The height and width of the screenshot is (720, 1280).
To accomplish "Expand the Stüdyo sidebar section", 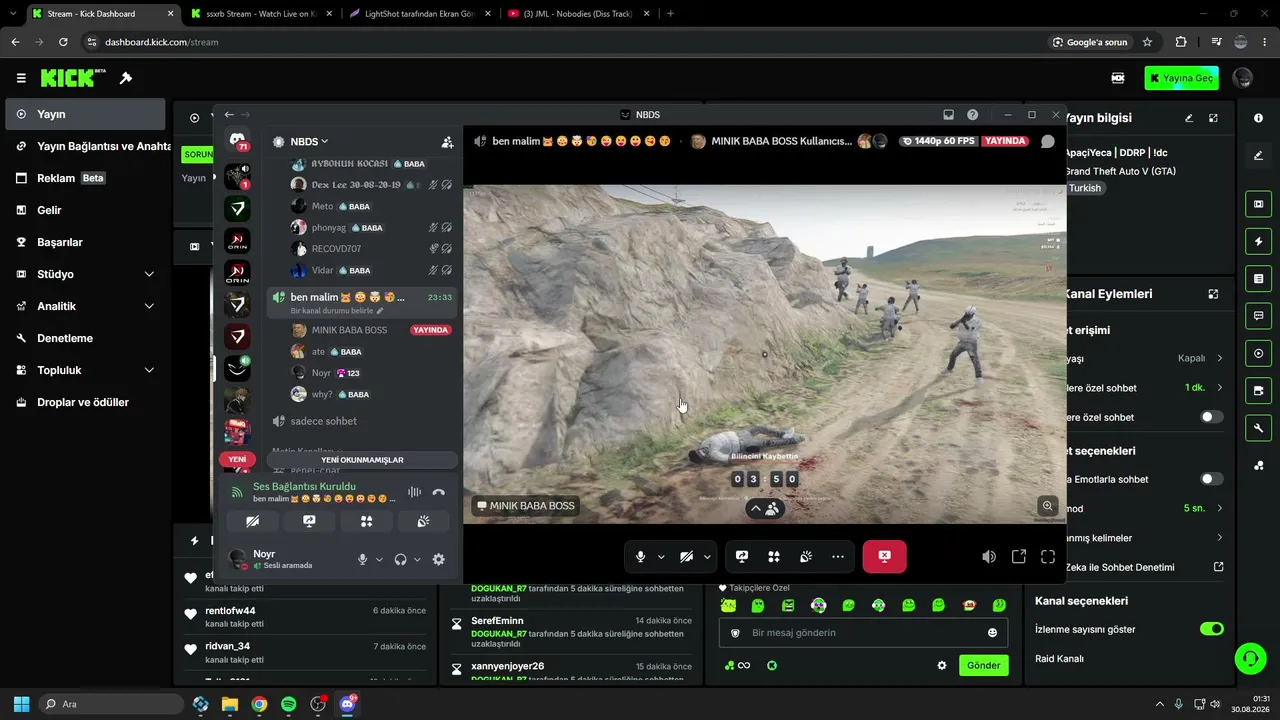I will (x=85, y=274).
